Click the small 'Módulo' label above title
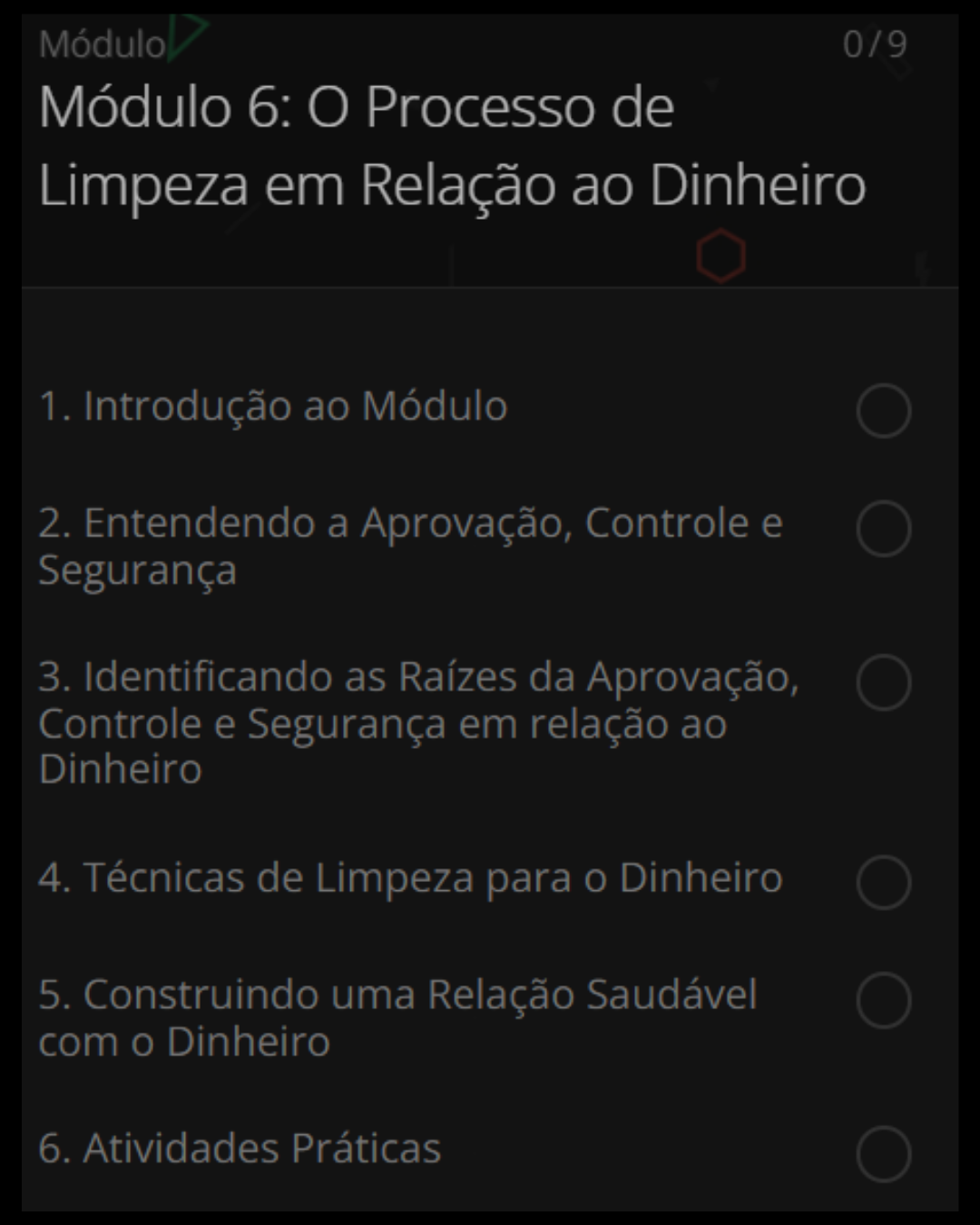The width and height of the screenshot is (980, 1225). [x=102, y=44]
